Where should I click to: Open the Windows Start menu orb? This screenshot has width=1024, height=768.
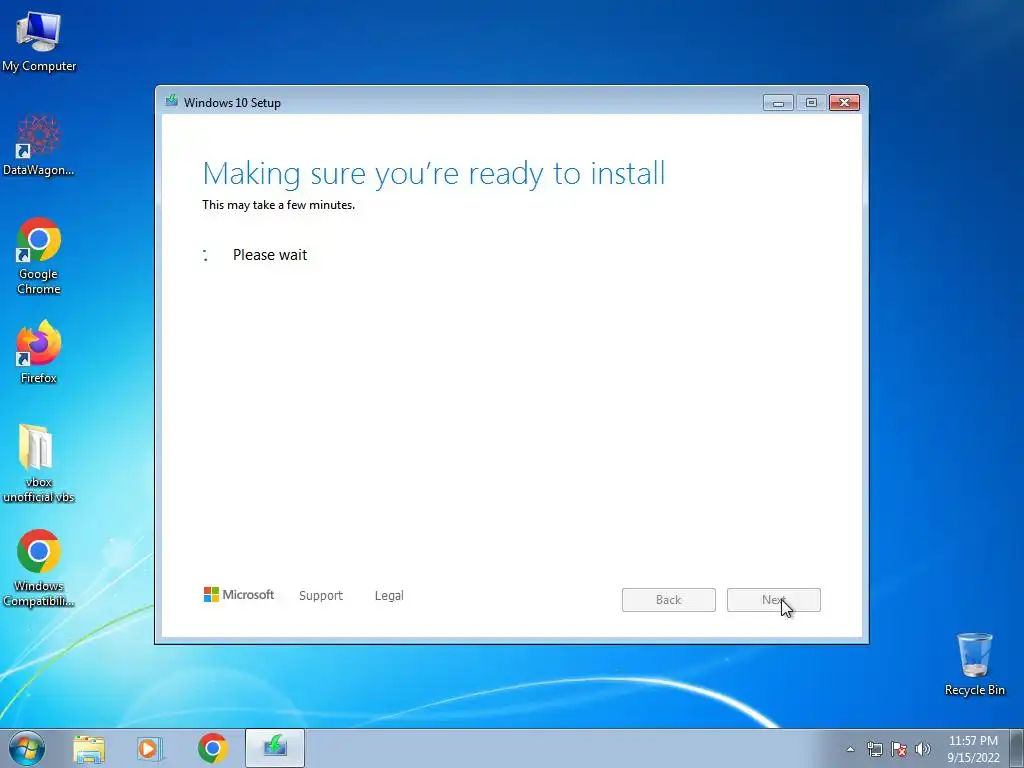click(x=27, y=748)
